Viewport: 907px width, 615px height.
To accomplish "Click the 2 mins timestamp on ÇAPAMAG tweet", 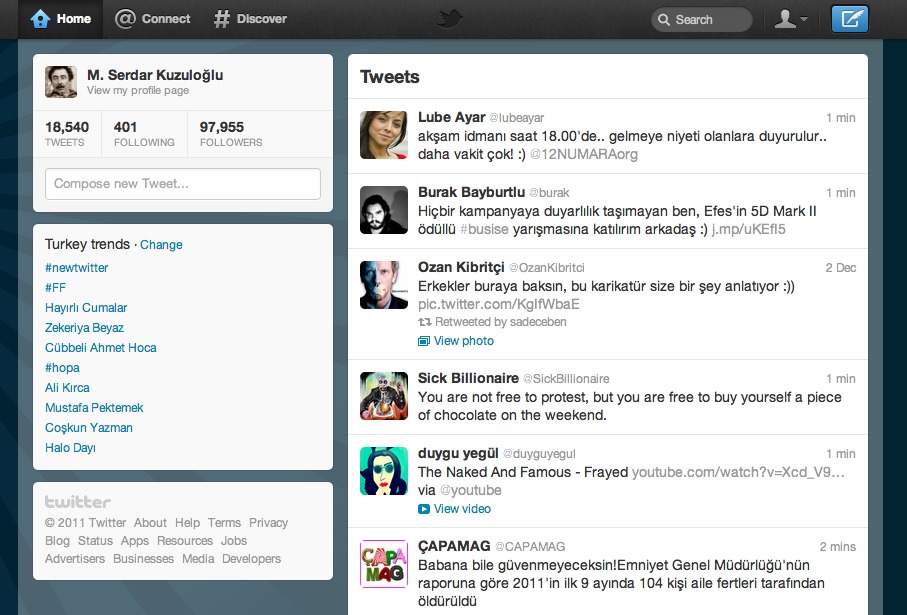I will pos(838,547).
